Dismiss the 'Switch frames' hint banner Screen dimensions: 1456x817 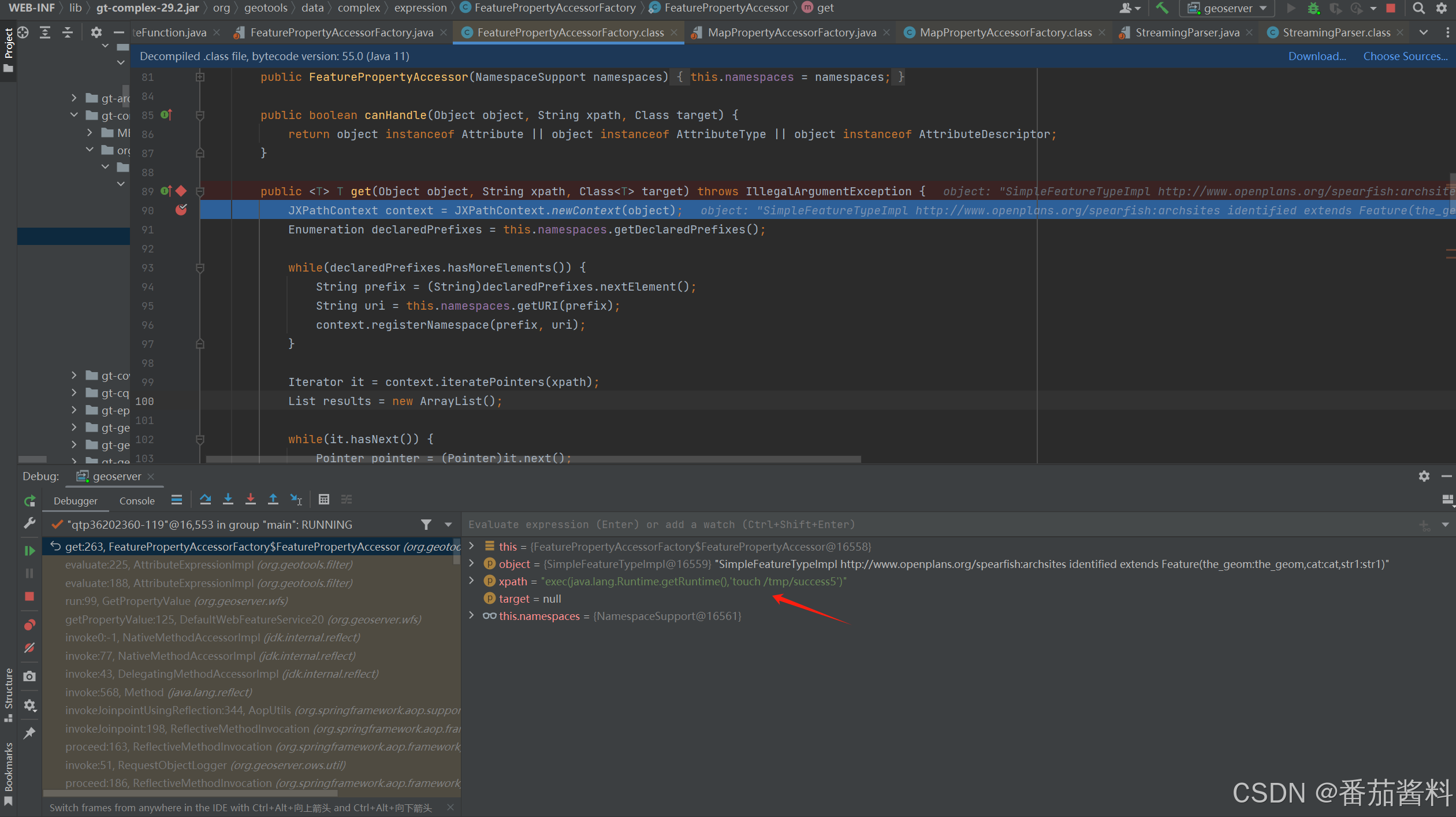[450, 808]
